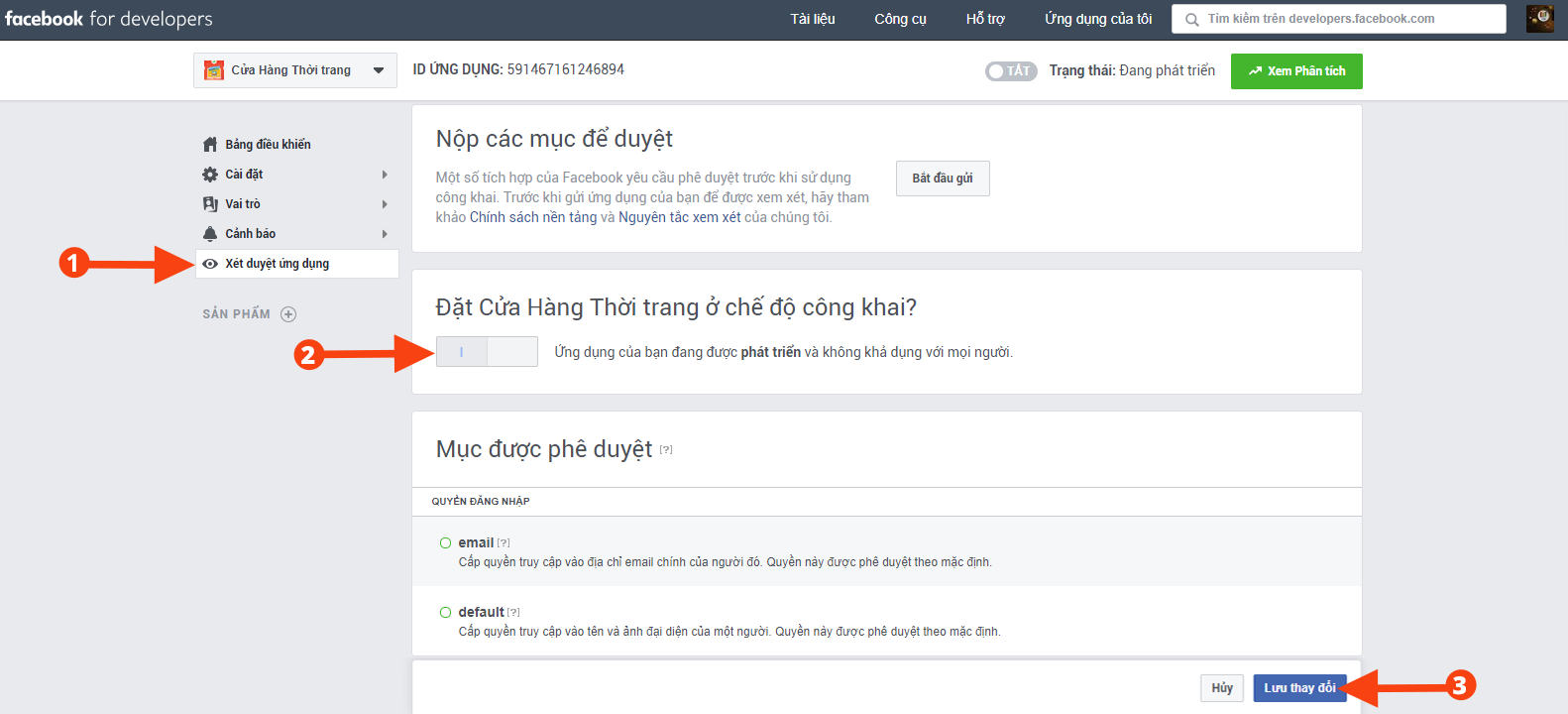
Task: Click the Cảnh báo bell icon
Action: pyautogui.click(x=210, y=234)
